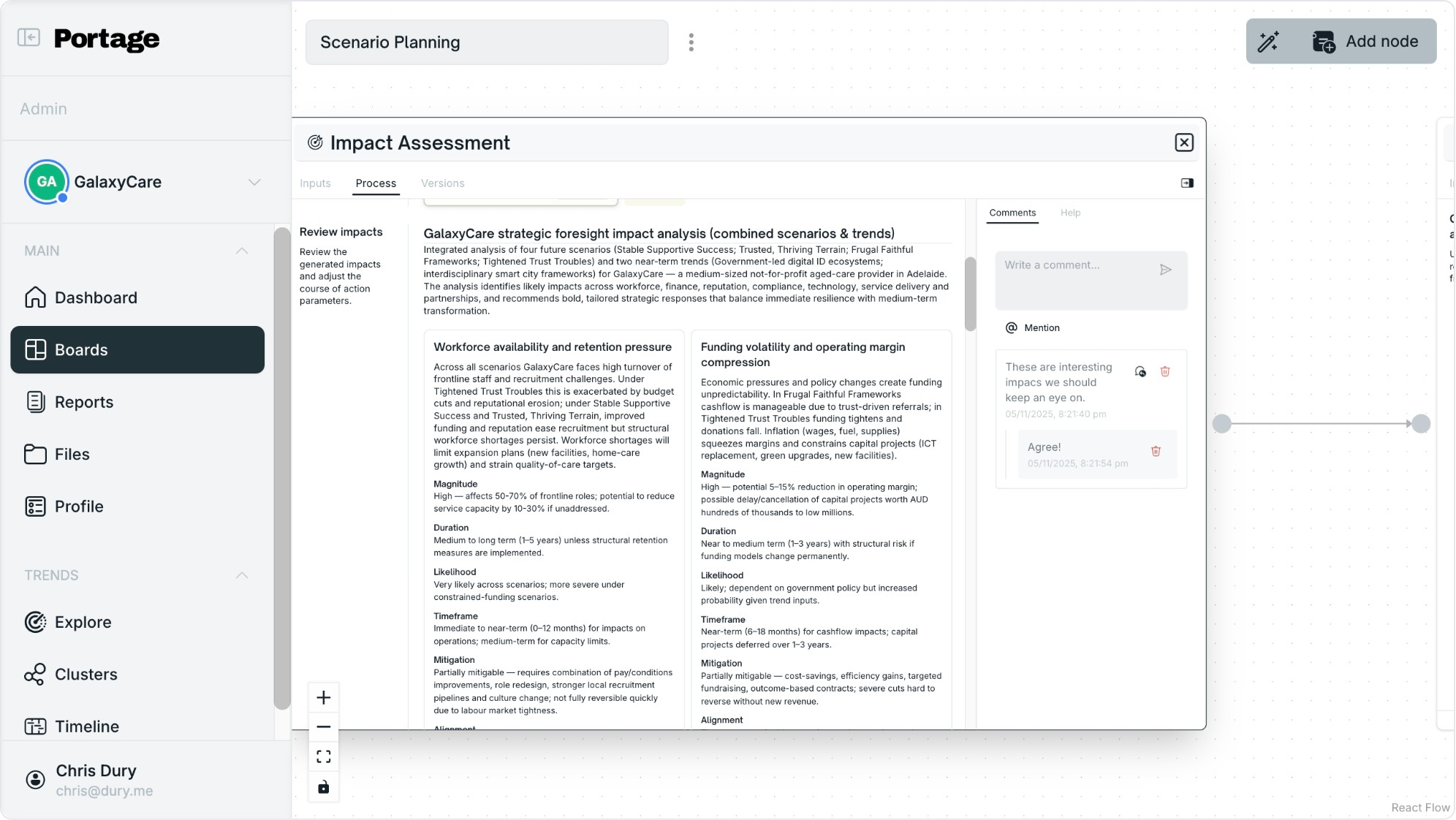Collapse the TRENDS sidebar section

pos(242,575)
